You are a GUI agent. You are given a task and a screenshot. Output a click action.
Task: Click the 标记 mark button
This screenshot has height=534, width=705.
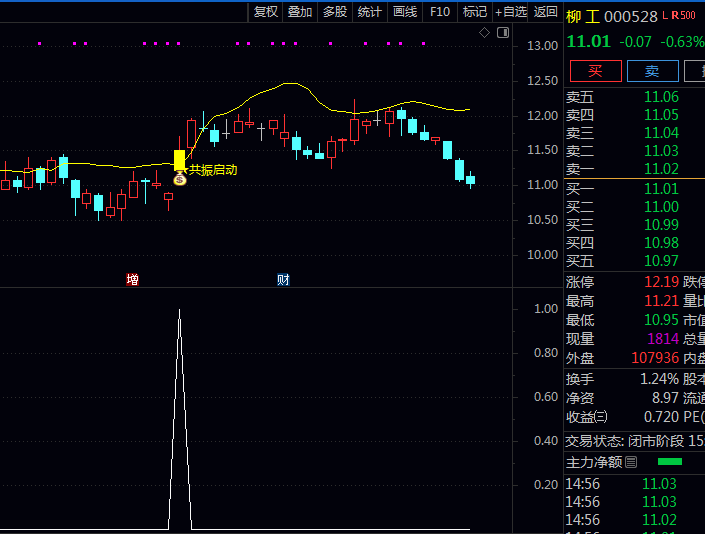pyautogui.click(x=475, y=12)
